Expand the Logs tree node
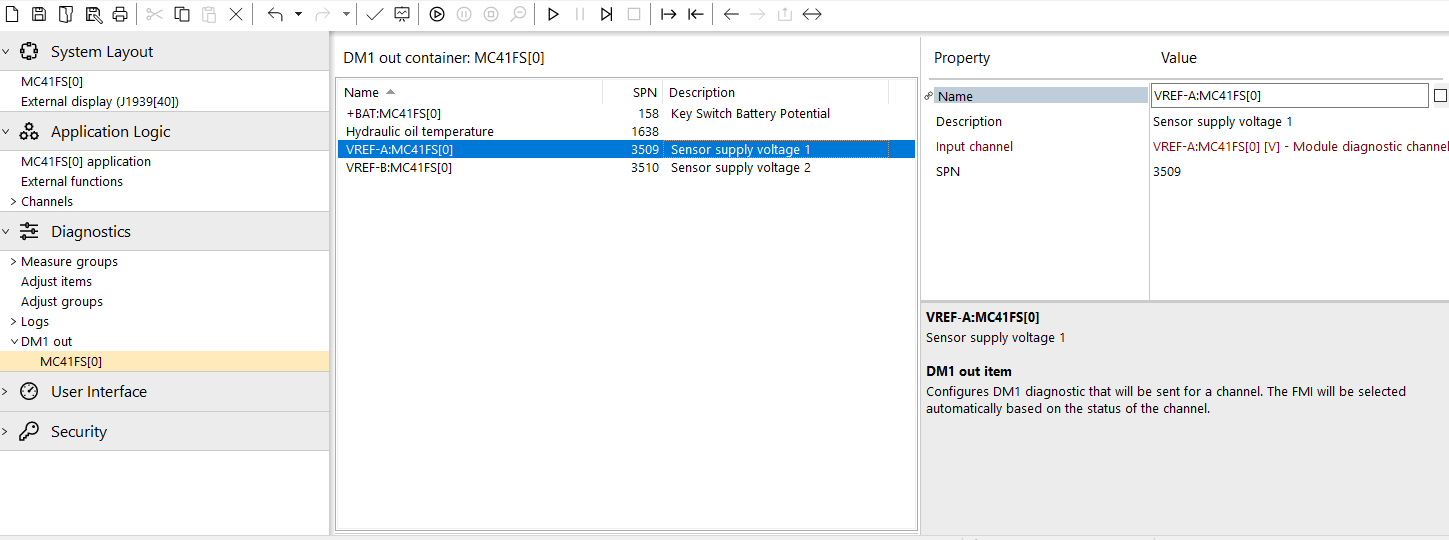 tap(13, 321)
